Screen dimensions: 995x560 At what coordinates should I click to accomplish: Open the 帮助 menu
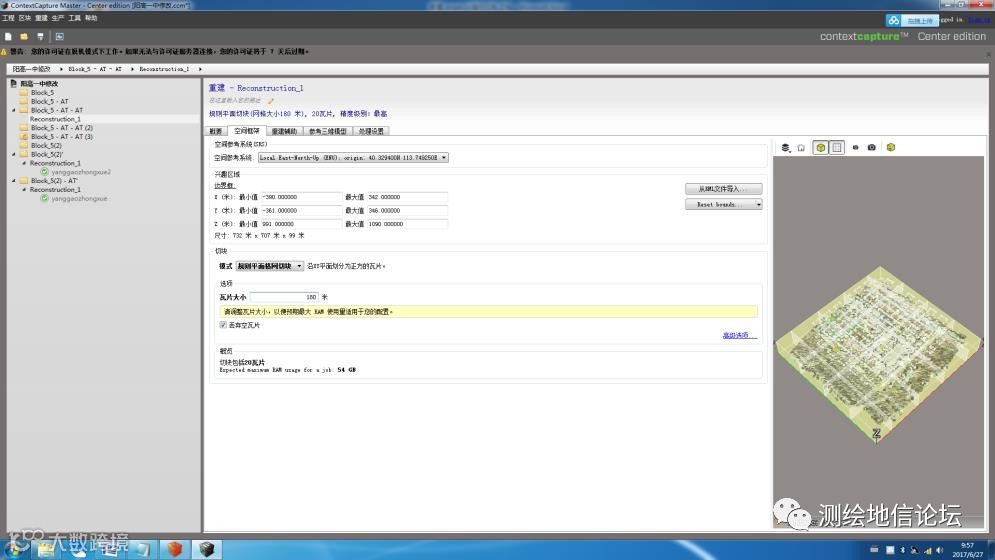coord(91,18)
